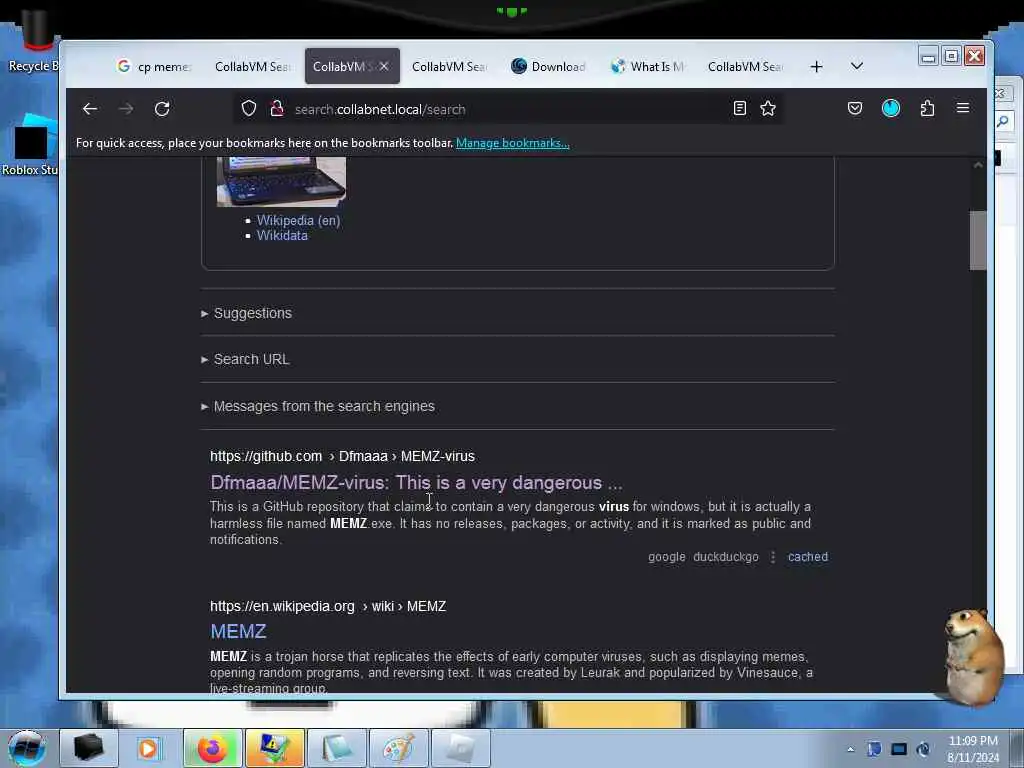Open the shield tracking protection icon
The height and width of the screenshot is (768, 1024).
coord(249,108)
